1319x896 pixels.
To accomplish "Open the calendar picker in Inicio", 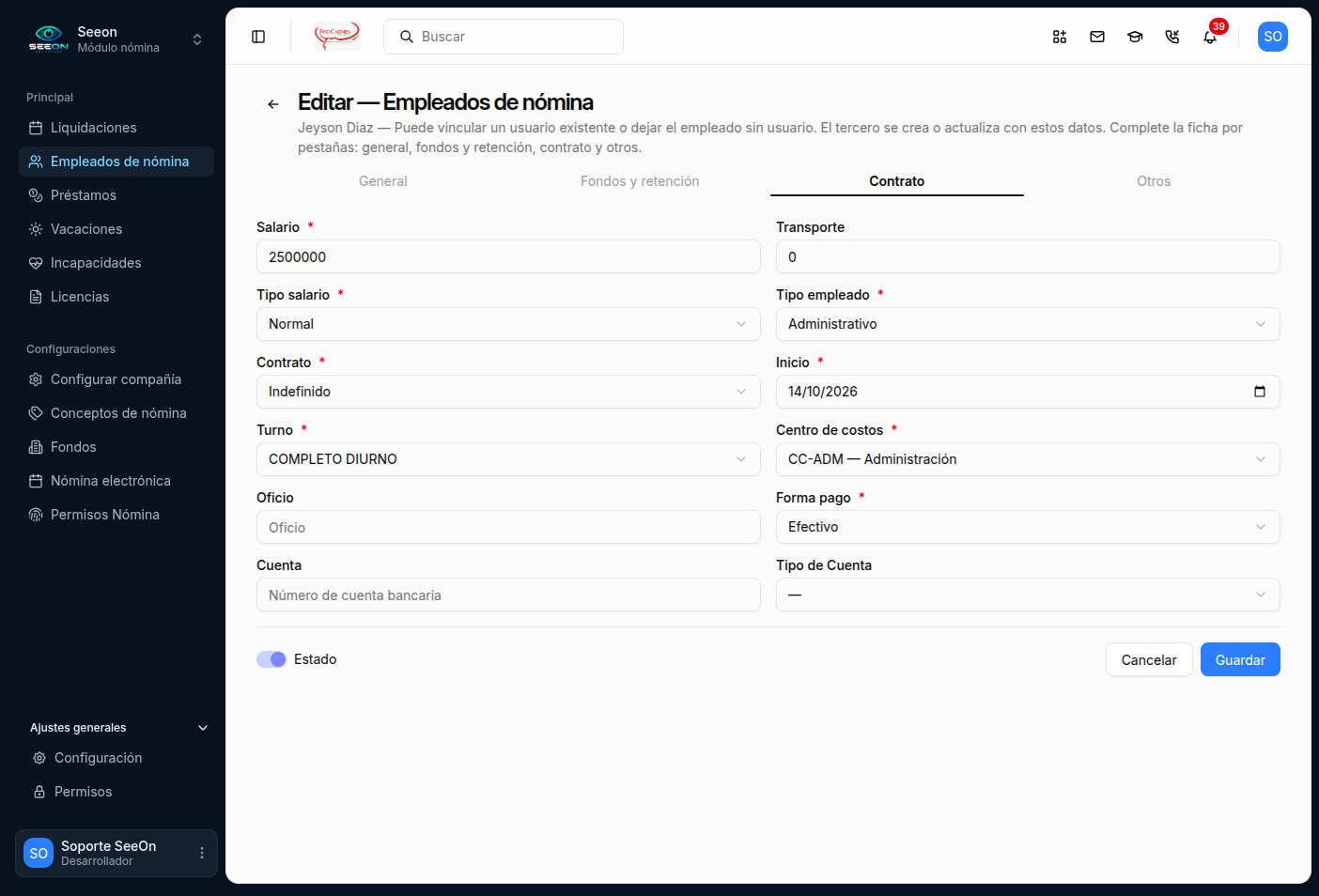I will coord(1260,392).
